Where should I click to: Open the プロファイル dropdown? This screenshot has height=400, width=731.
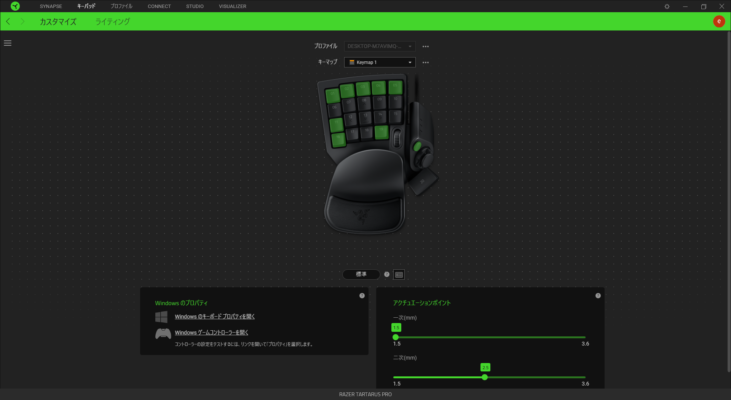click(x=379, y=47)
